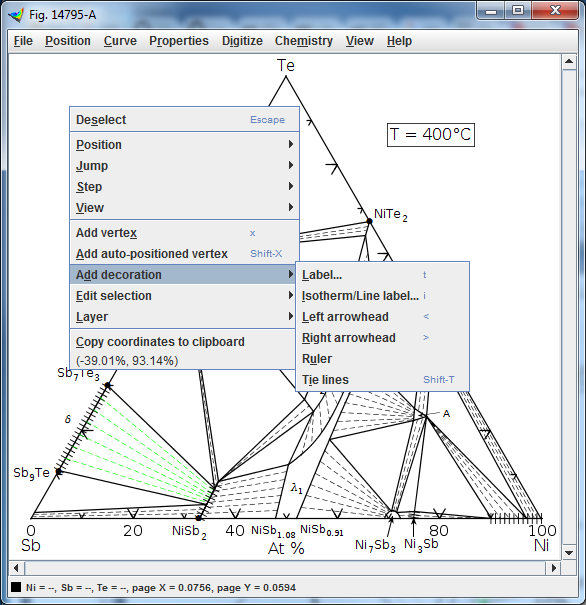This screenshot has width=586, height=605.
Task: Choose Label... from decoration submenu
Action: [x=382, y=275]
